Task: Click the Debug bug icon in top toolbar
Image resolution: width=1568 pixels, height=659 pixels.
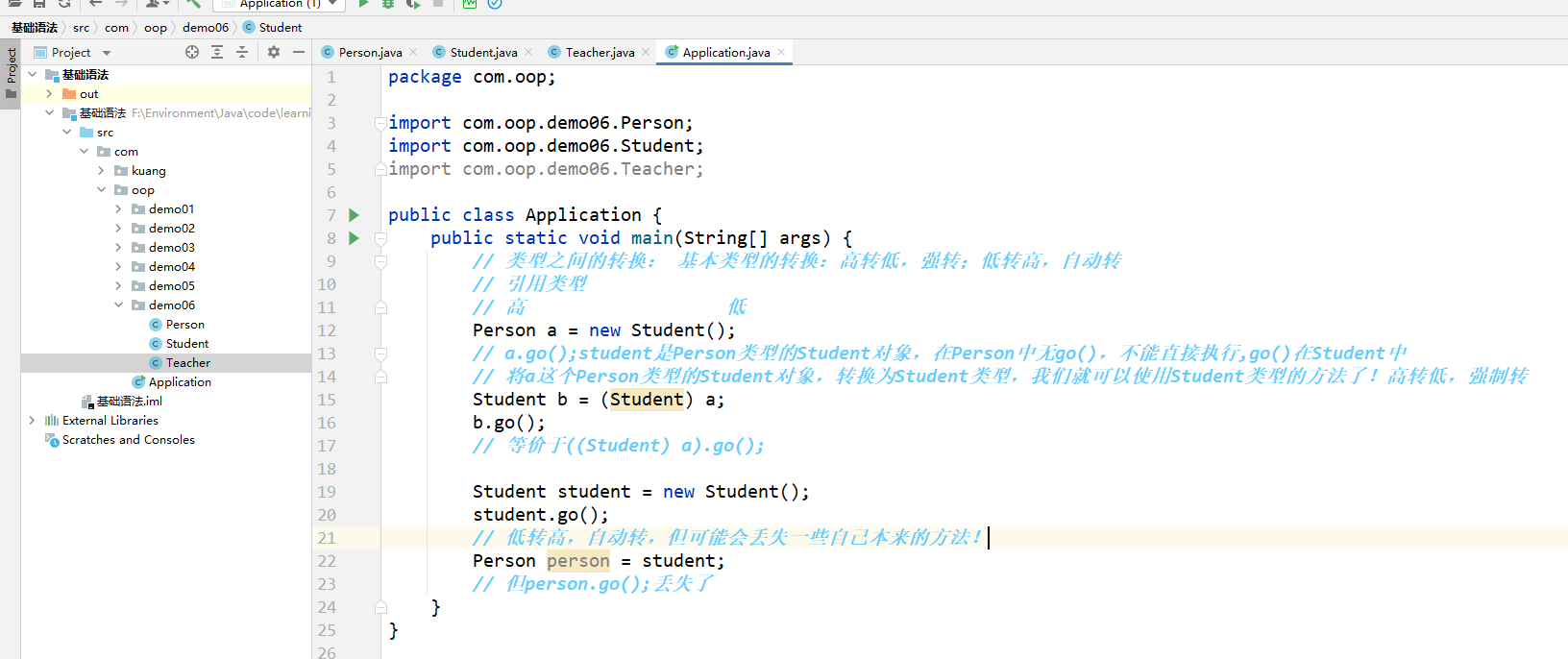Action: coord(388,4)
